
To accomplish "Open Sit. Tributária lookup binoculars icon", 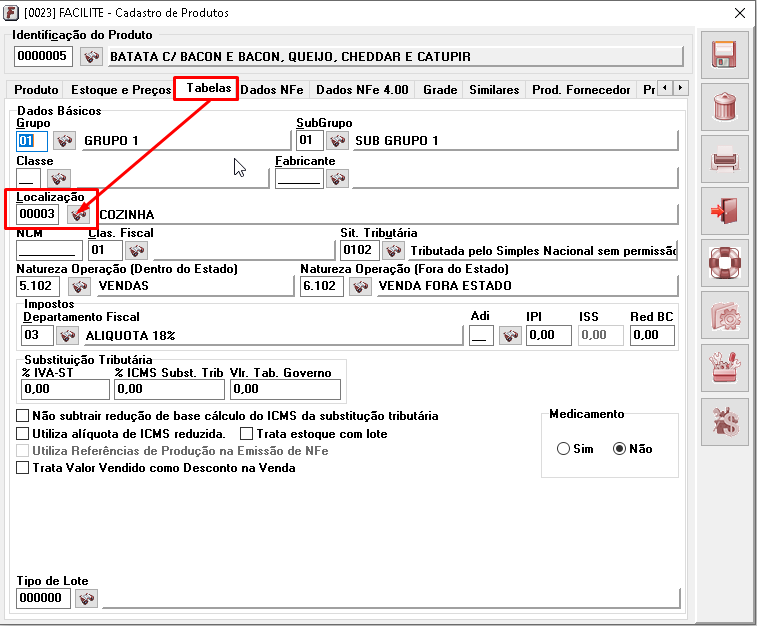I will pos(393,250).
